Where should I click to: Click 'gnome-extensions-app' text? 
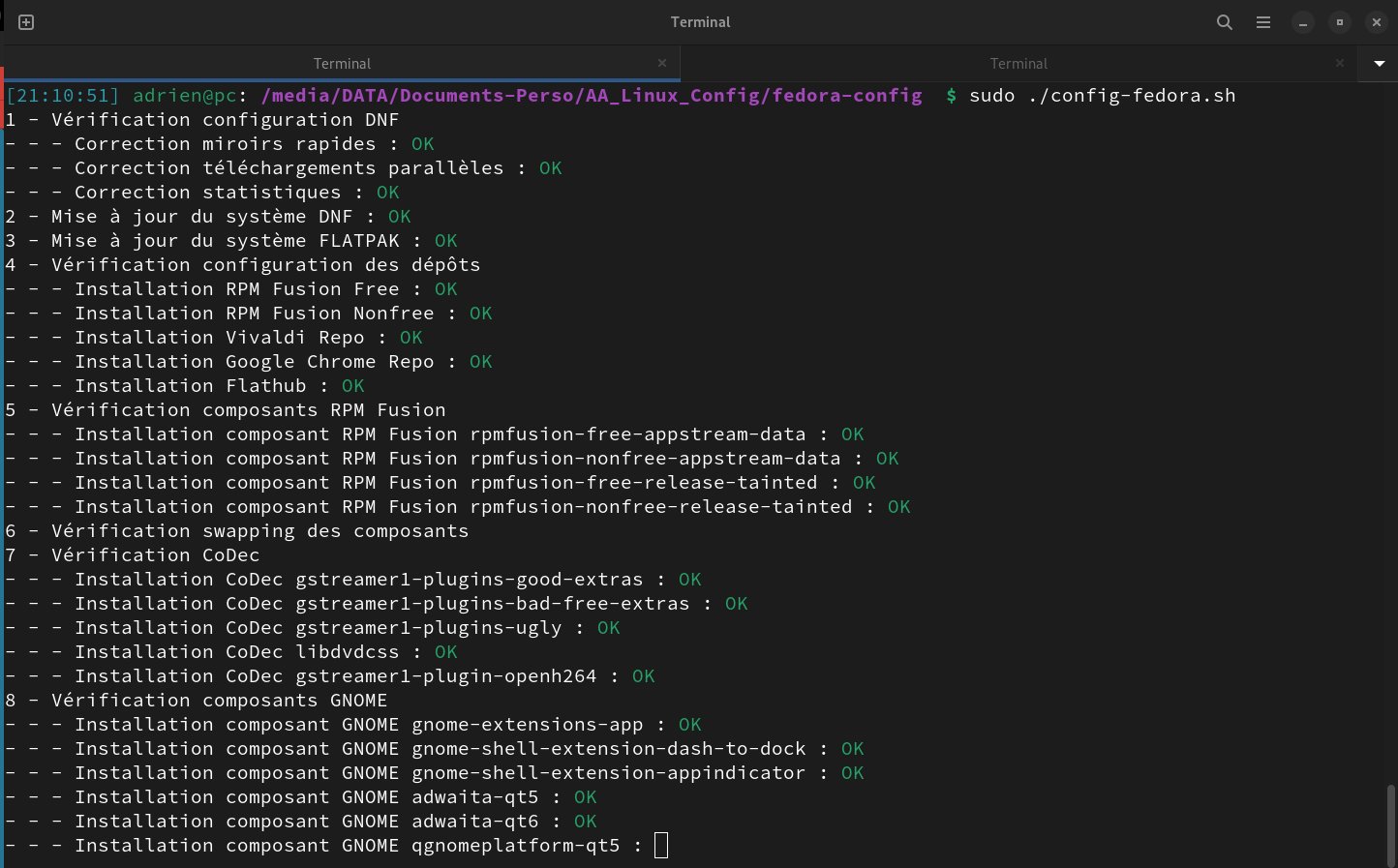coord(528,725)
